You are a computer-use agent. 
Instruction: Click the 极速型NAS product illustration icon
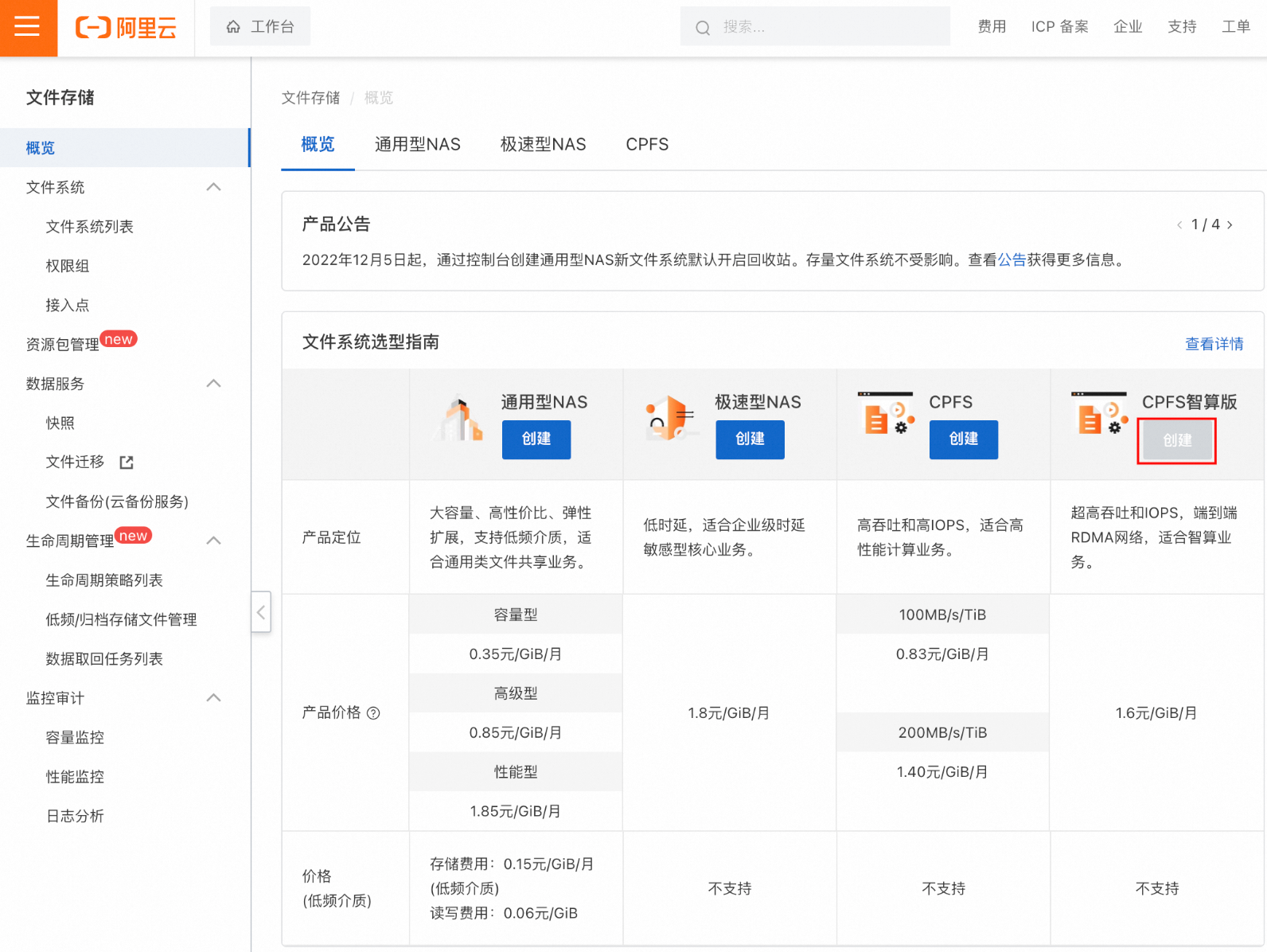pos(670,419)
